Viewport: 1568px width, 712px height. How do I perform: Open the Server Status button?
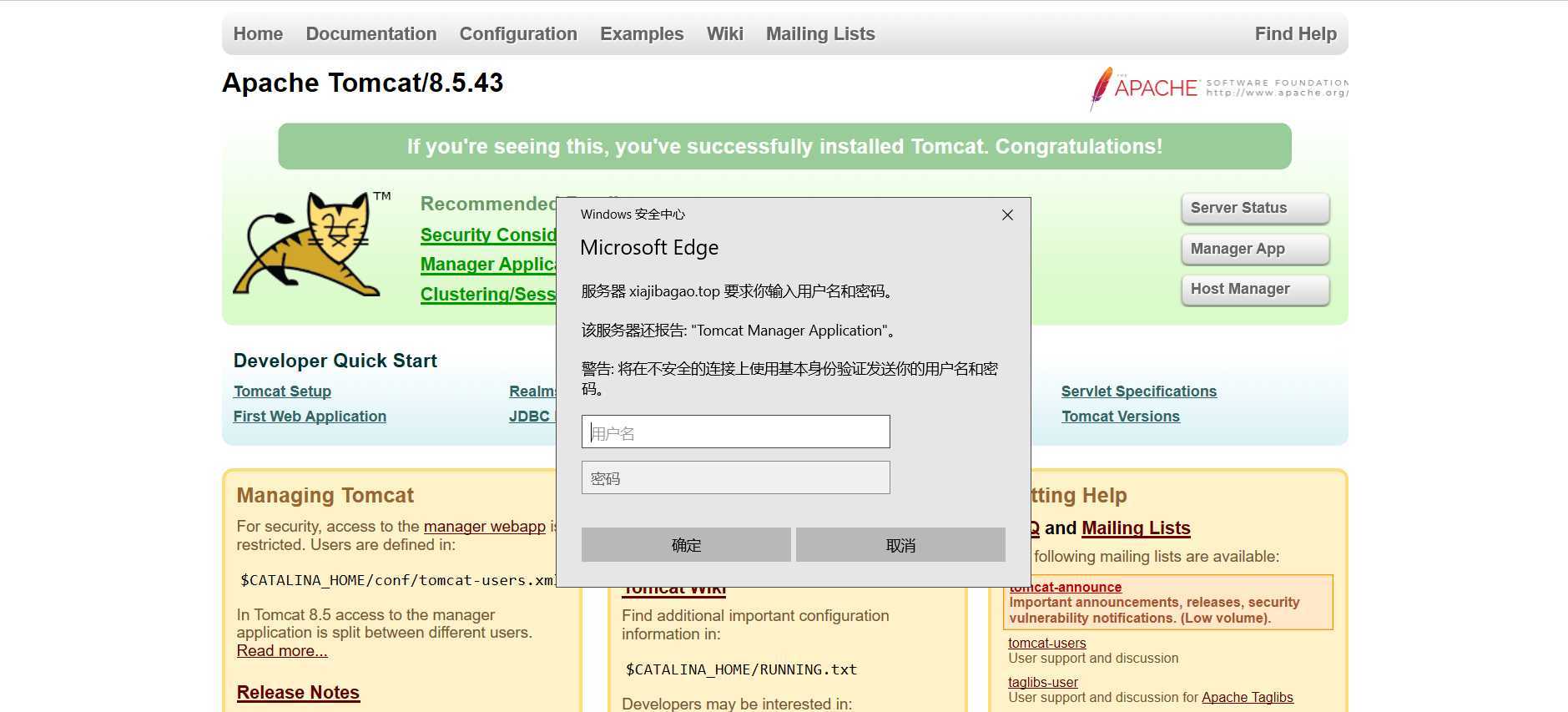1255,208
